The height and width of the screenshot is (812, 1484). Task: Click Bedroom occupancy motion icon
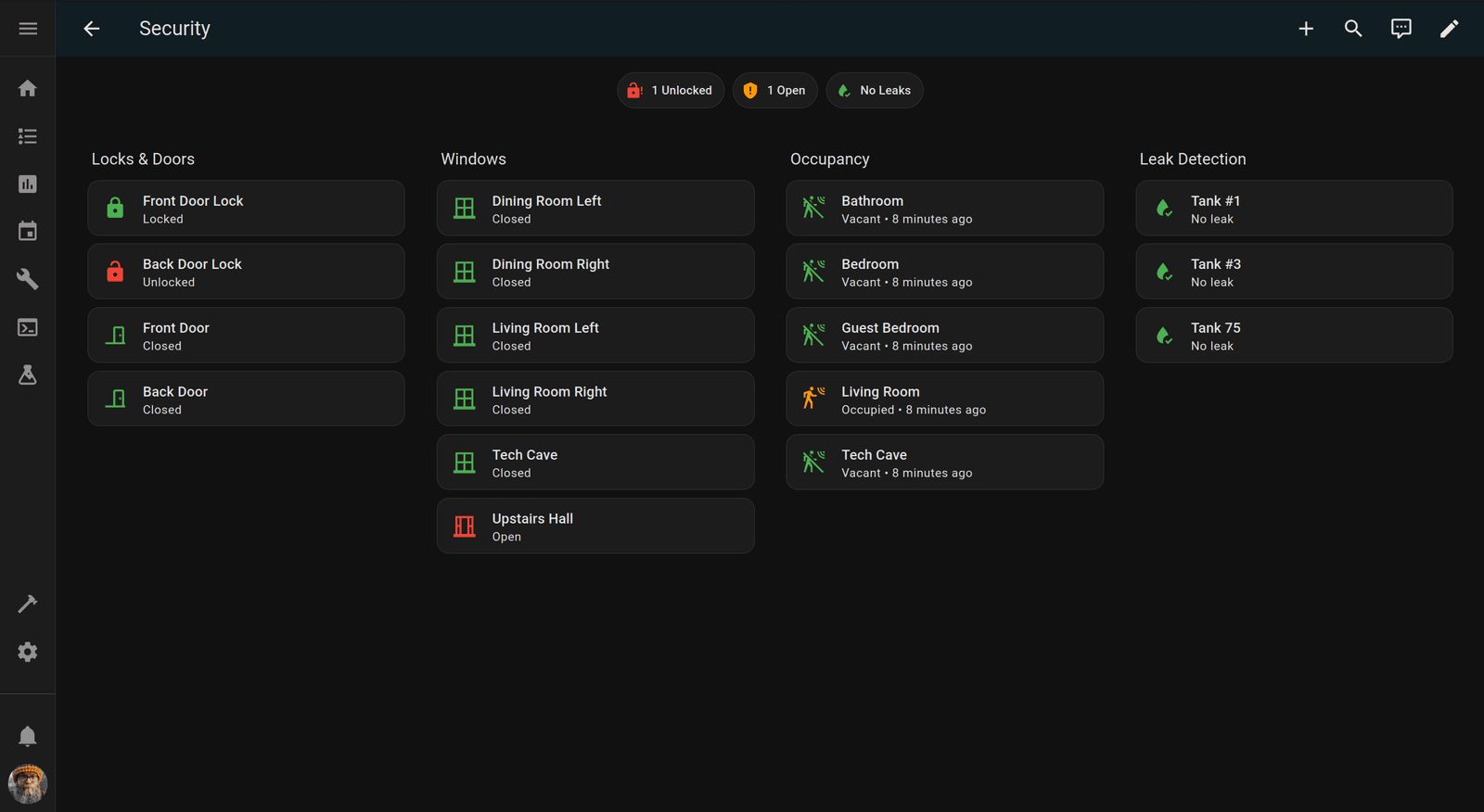click(813, 272)
